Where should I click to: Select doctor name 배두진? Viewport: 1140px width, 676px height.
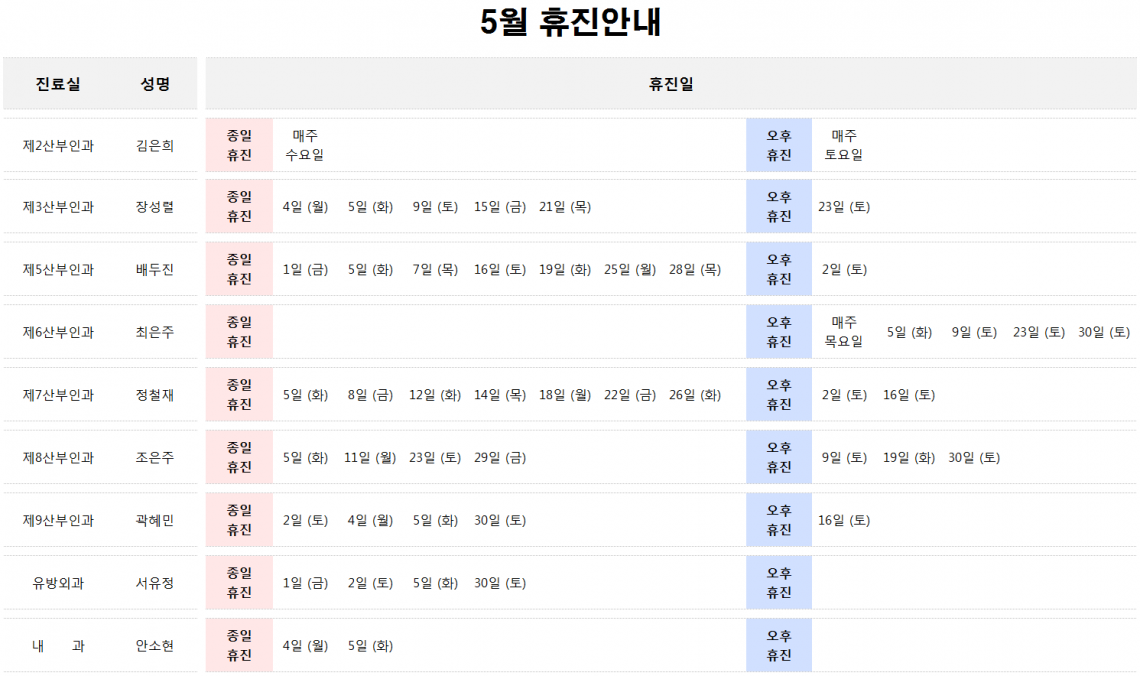[x=155, y=269]
